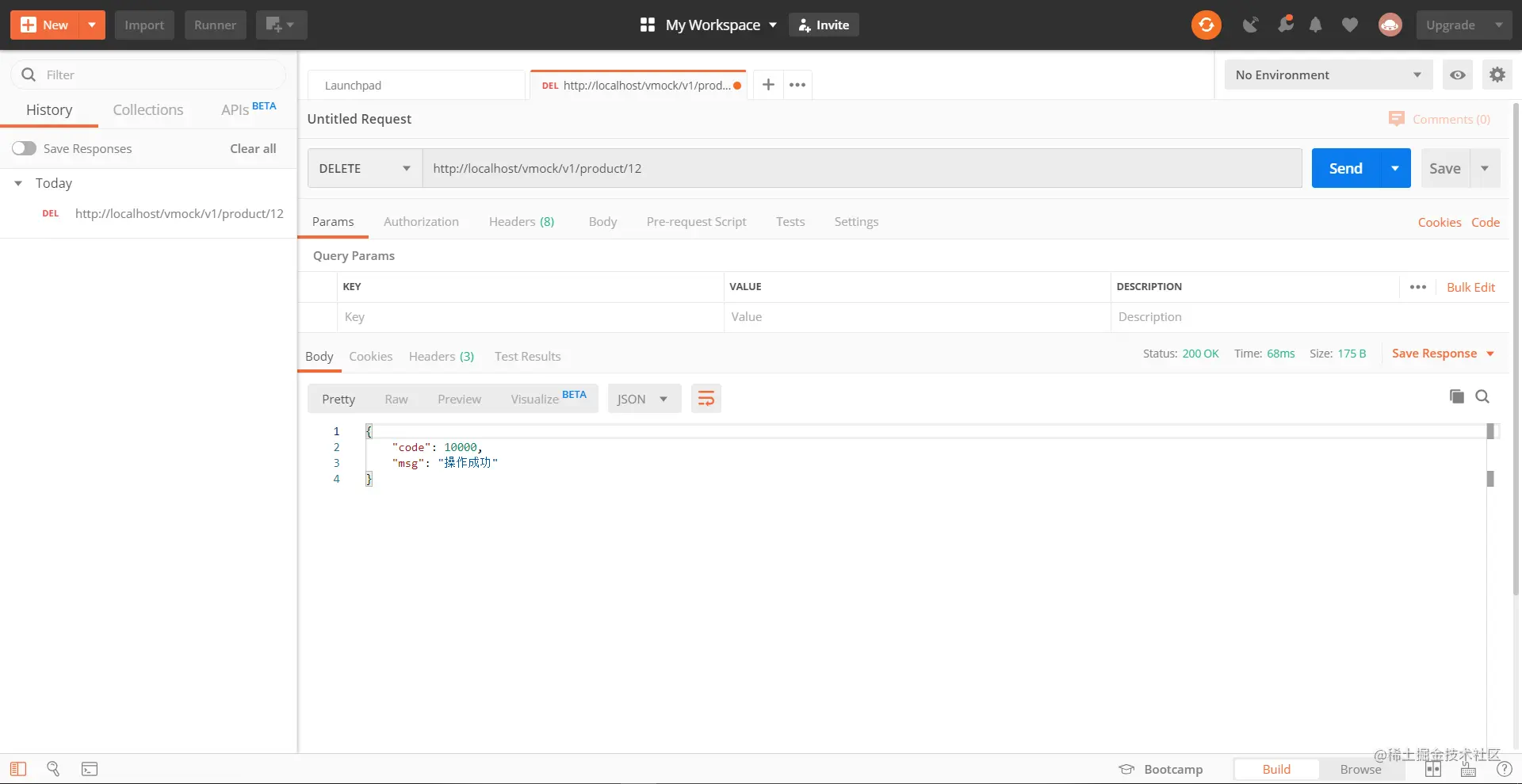Viewport: 1522px width, 784px height.
Task: Open response Headers (3) tab
Action: (441, 357)
